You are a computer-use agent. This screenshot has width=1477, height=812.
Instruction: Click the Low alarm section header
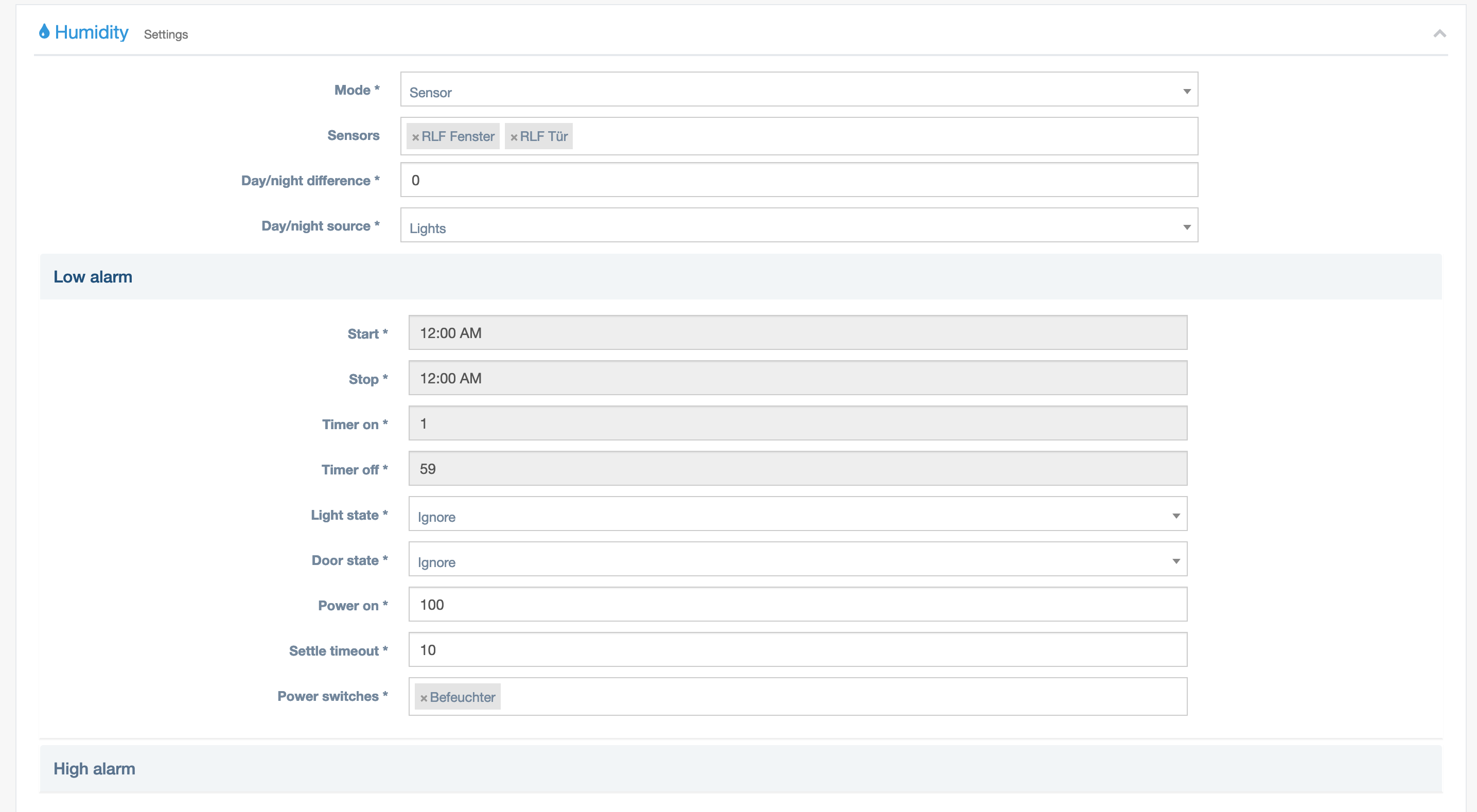pos(93,277)
